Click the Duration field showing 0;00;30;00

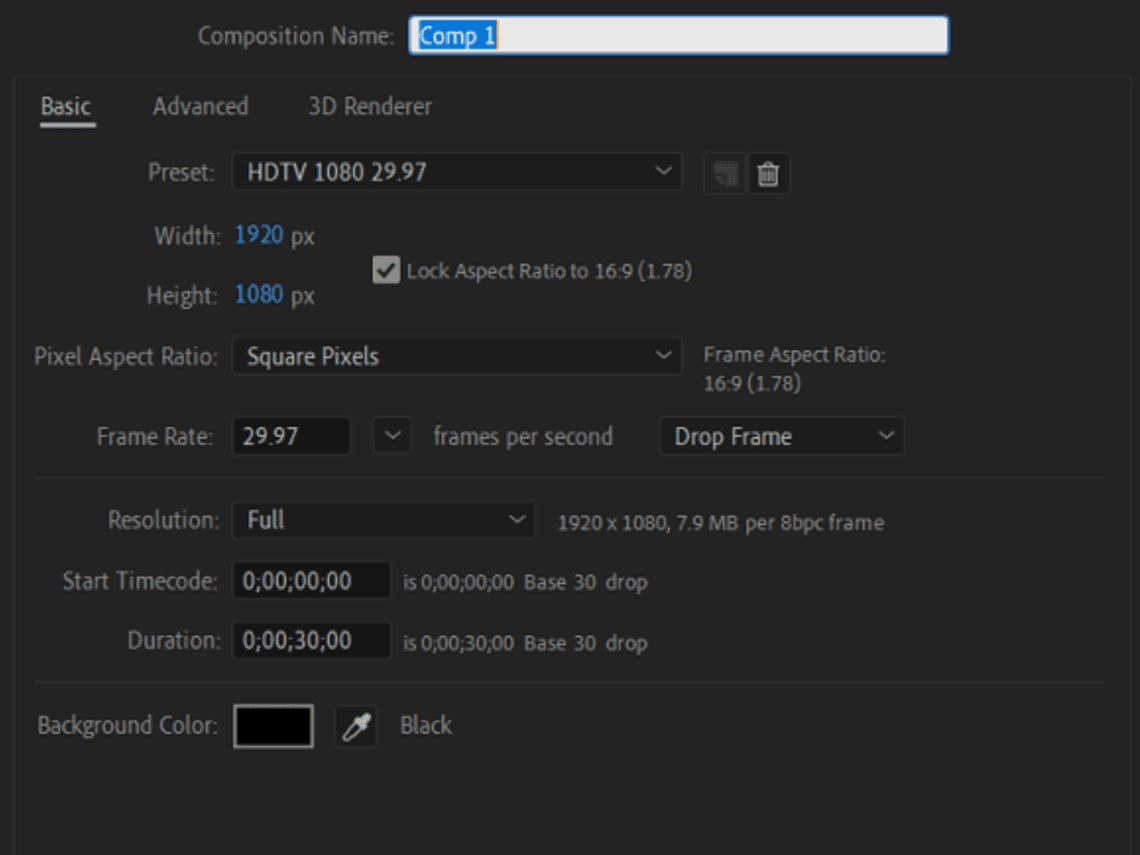pyautogui.click(x=311, y=641)
